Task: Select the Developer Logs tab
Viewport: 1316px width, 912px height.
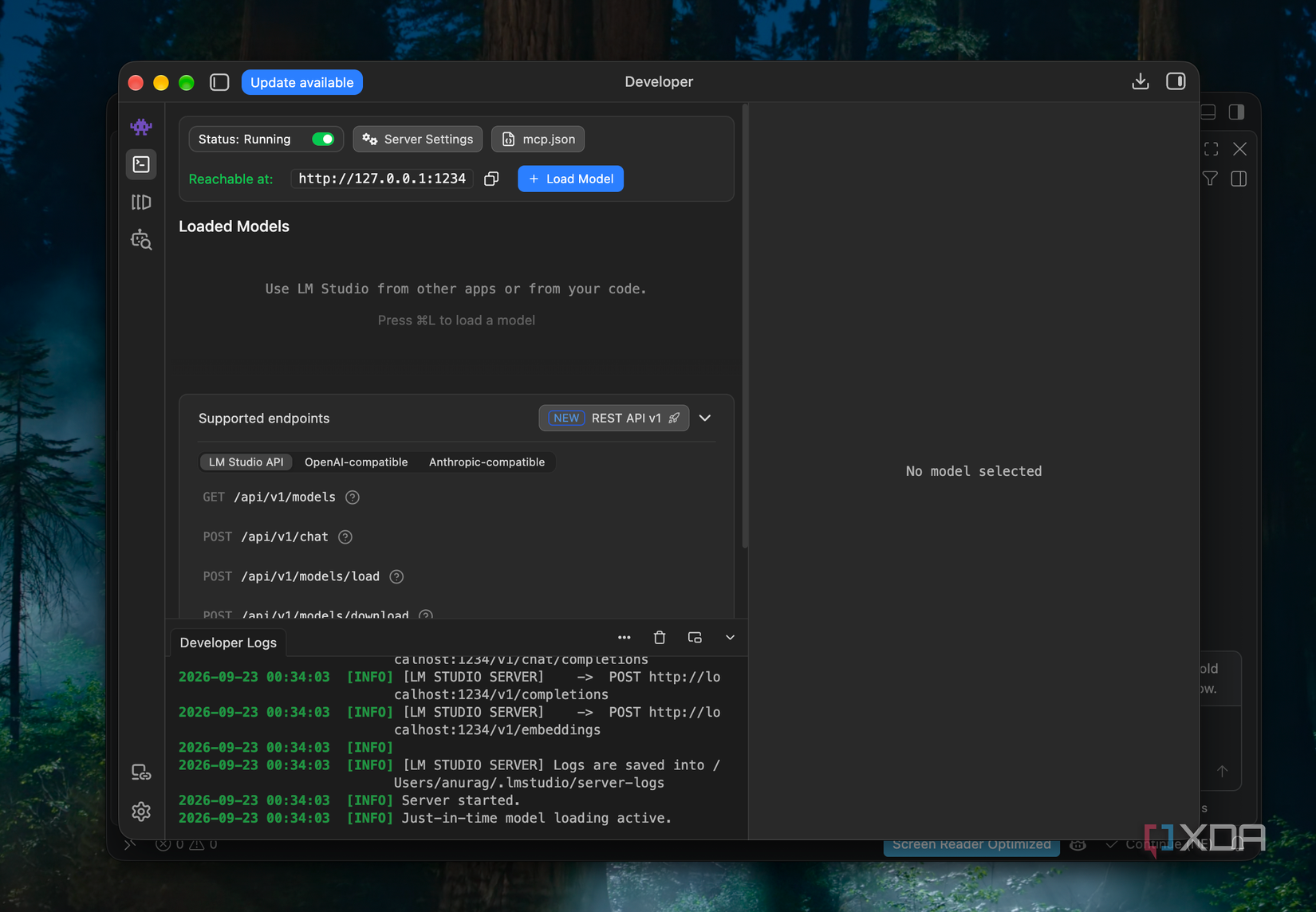Action: tap(228, 643)
